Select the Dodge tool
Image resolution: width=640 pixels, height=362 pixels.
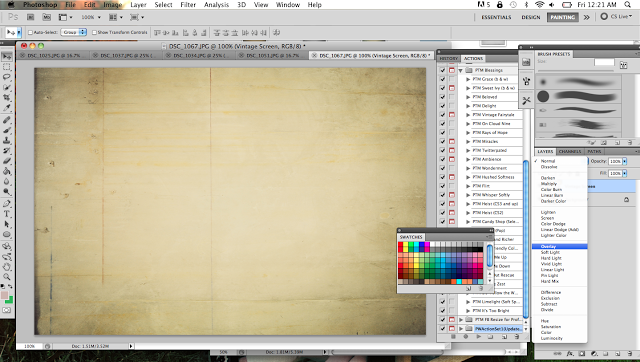(x=7, y=192)
